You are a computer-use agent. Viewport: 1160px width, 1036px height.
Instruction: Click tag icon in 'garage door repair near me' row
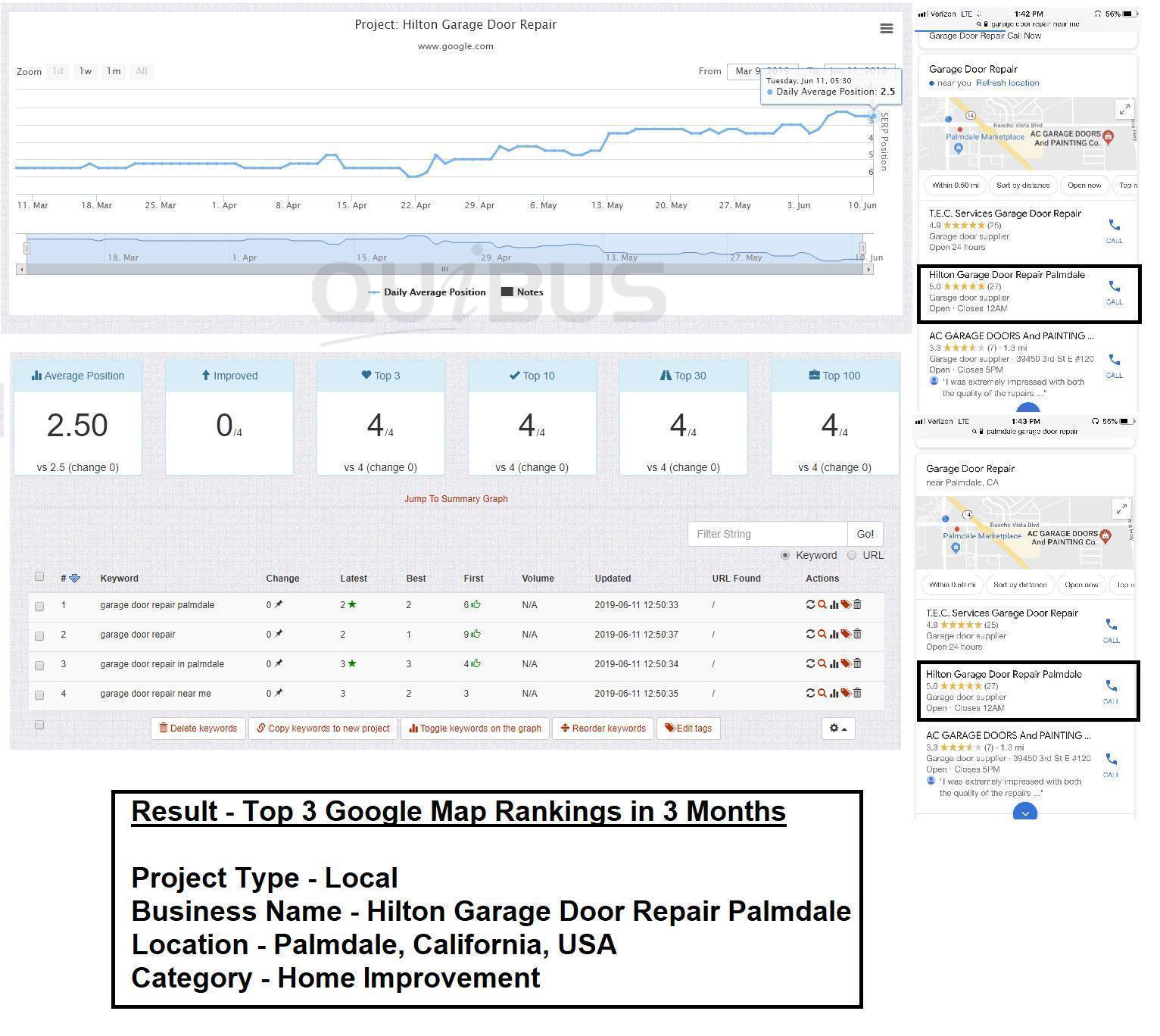845,693
